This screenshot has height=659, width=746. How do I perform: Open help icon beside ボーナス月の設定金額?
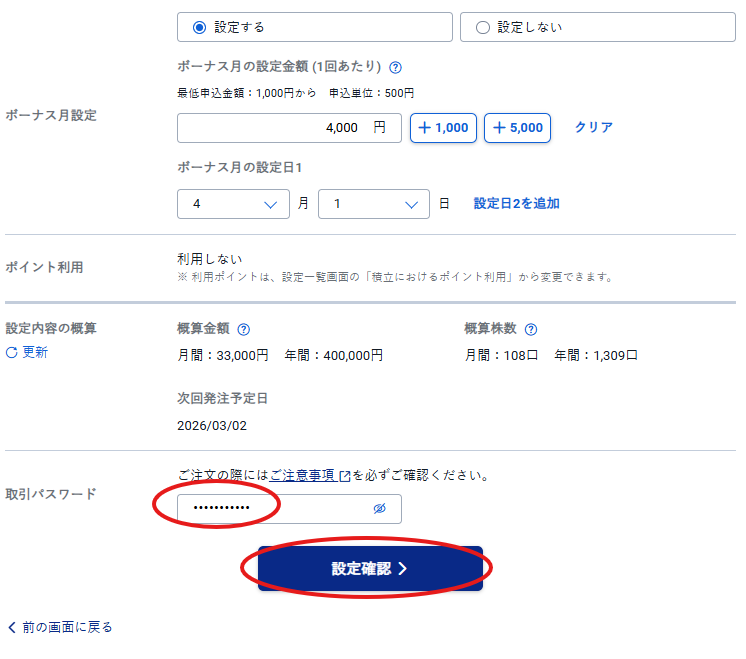coord(395,68)
